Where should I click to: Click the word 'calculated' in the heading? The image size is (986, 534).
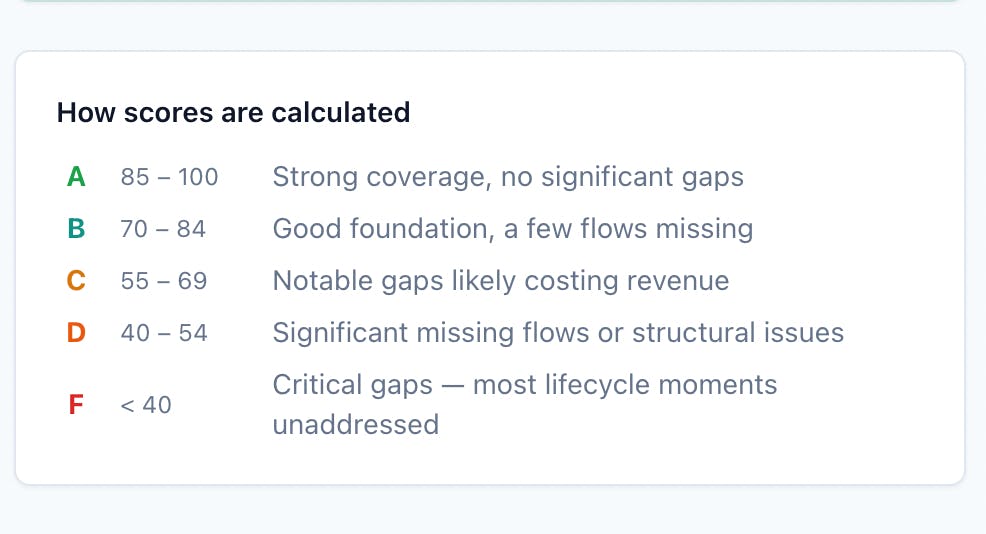(x=341, y=113)
